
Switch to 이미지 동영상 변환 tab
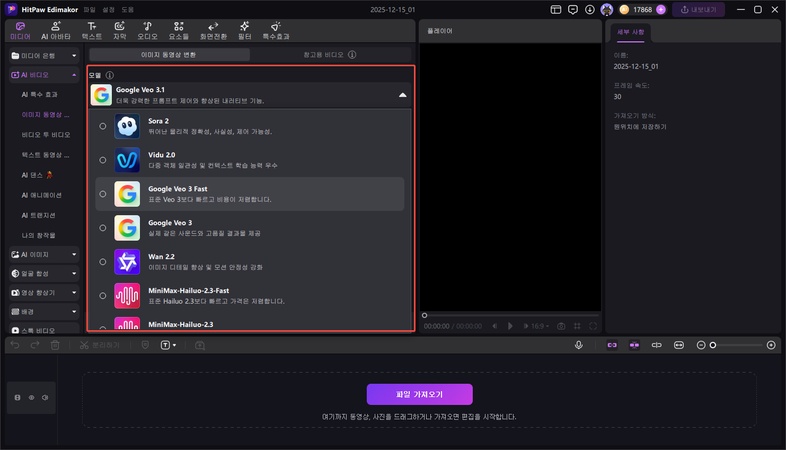point(169,55)
